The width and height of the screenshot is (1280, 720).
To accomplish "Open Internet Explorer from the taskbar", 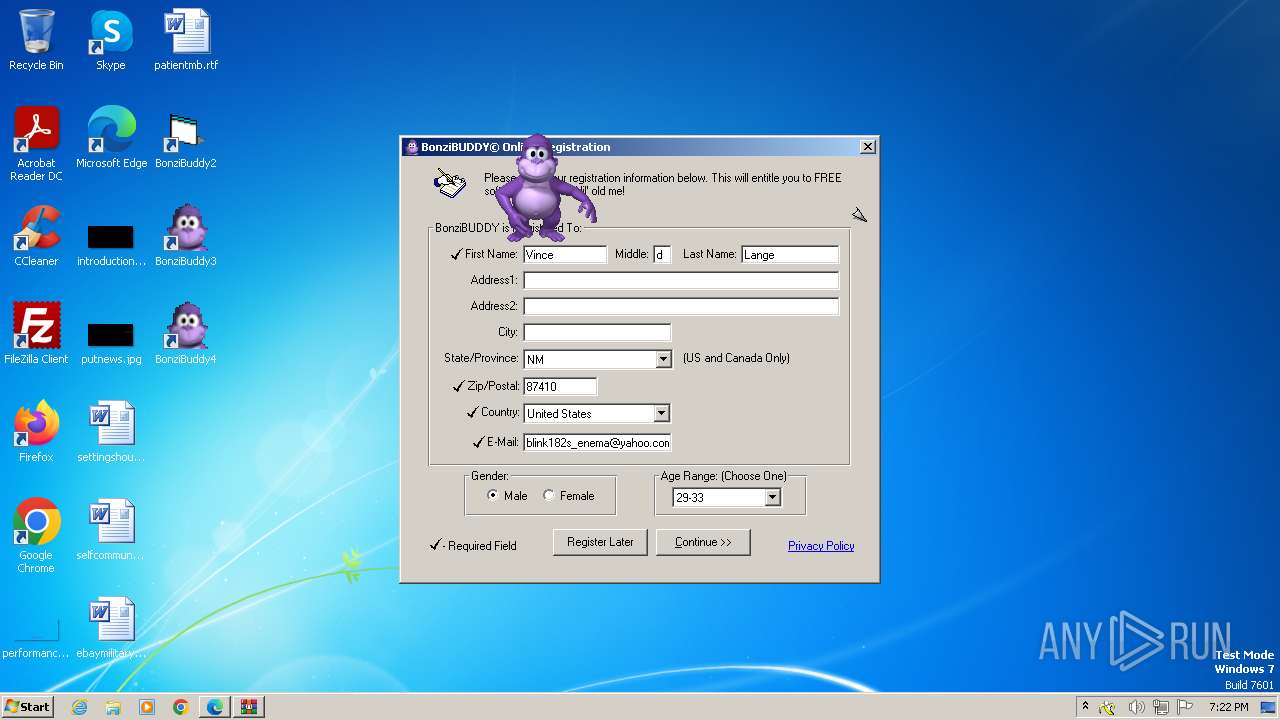I will tap(79, 707).
